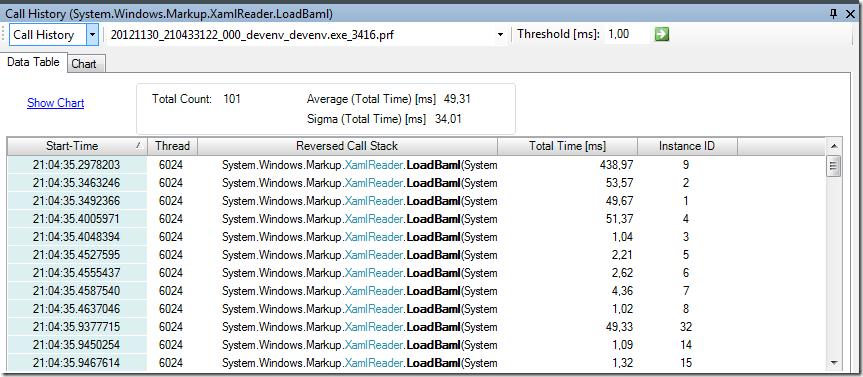Select start-time 21:04:35.3463246 cell

[77, 183]
